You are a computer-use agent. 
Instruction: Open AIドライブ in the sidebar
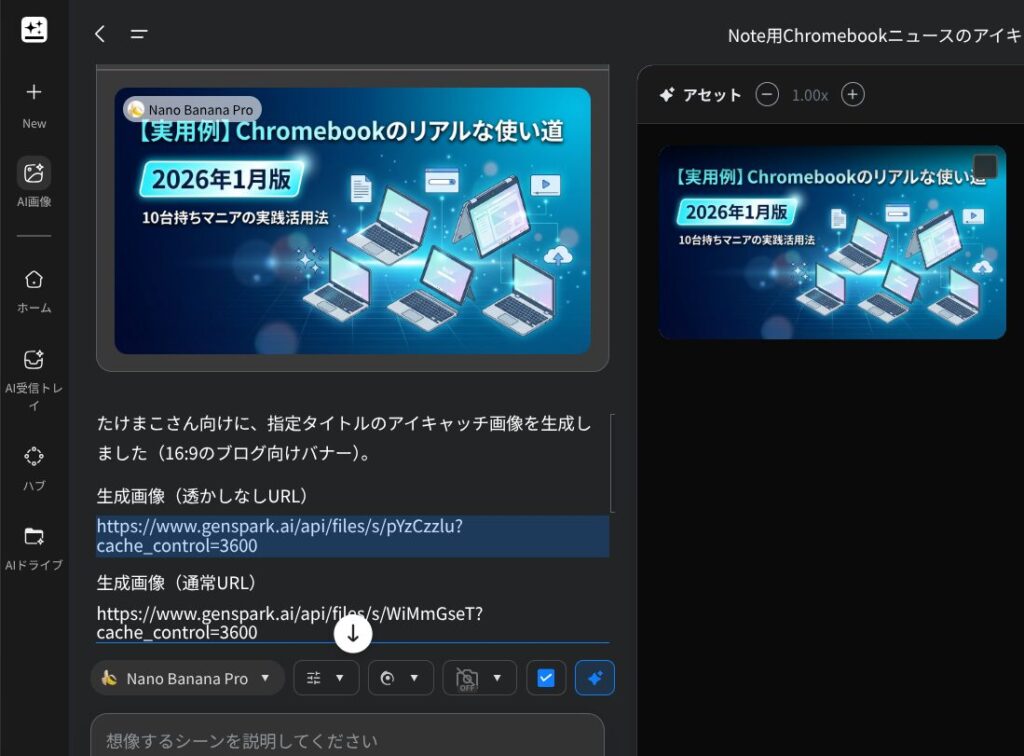point(34,547)
